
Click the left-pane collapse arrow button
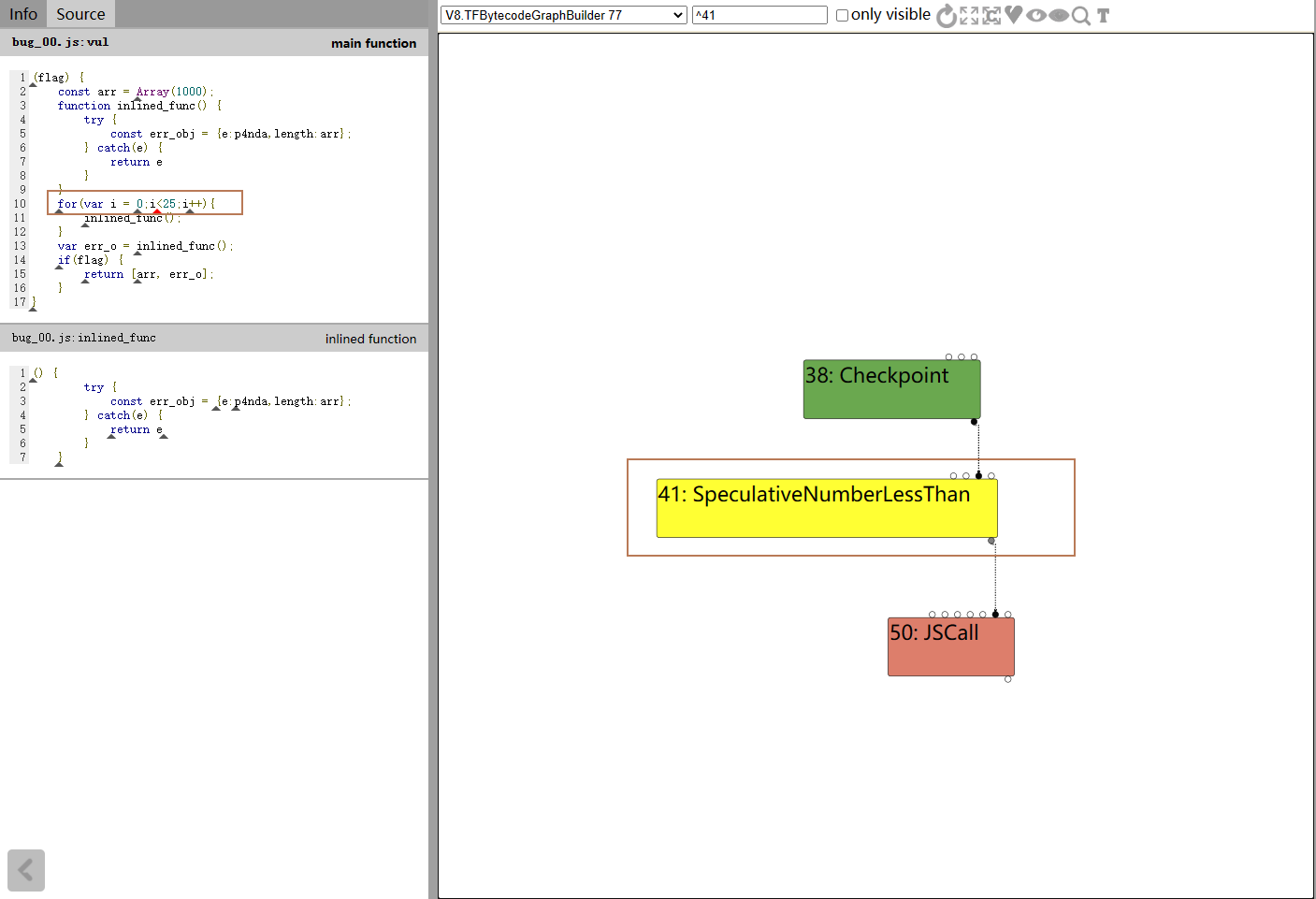click(26, 870)
